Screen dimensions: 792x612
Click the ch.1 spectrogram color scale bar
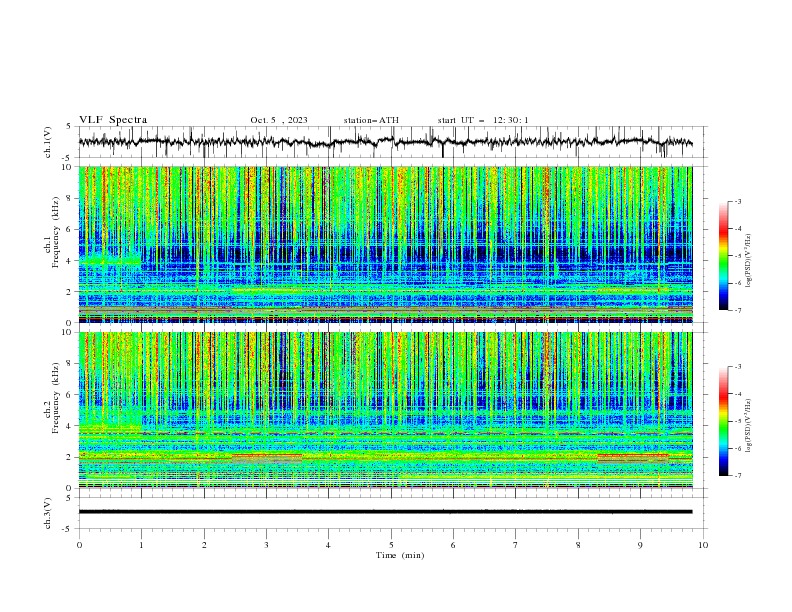723,256
